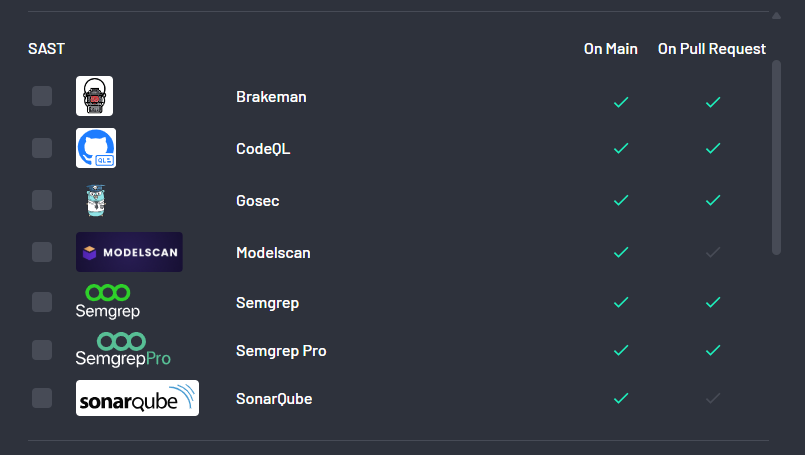Click the SemgrepPro logo
The width and height of the screenshot is (805, 455).
pos(123,350)
